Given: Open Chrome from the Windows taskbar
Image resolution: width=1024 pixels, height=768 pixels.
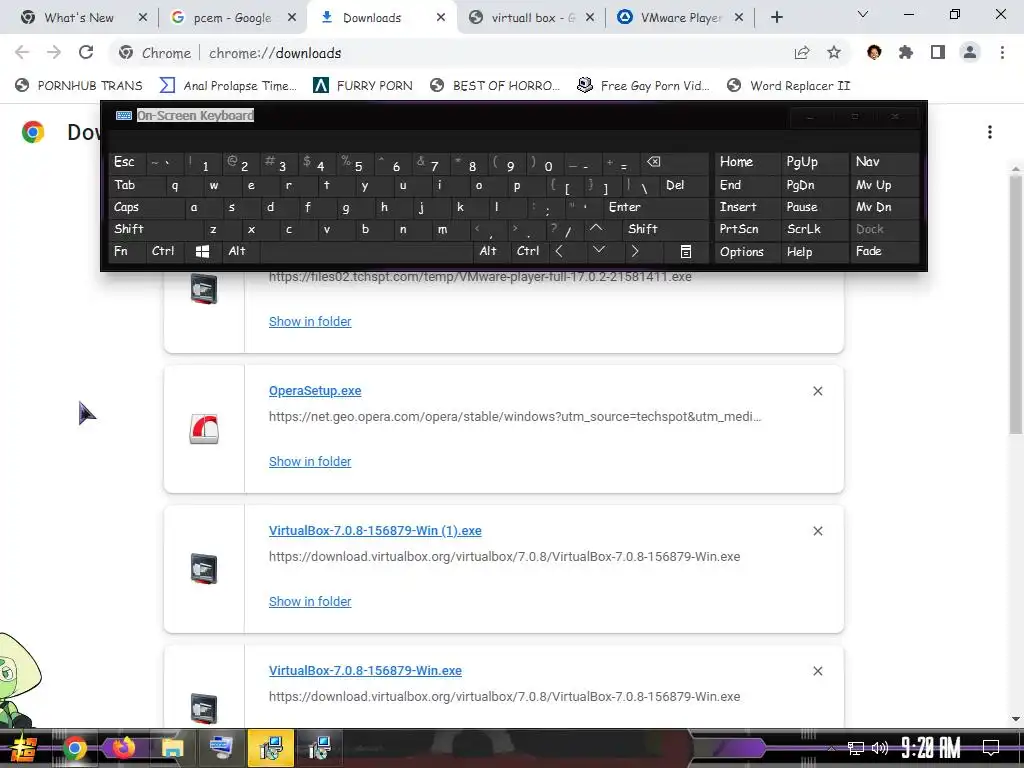Looking at the screenshot, I should pyautogui.click(x=75, y=748).
